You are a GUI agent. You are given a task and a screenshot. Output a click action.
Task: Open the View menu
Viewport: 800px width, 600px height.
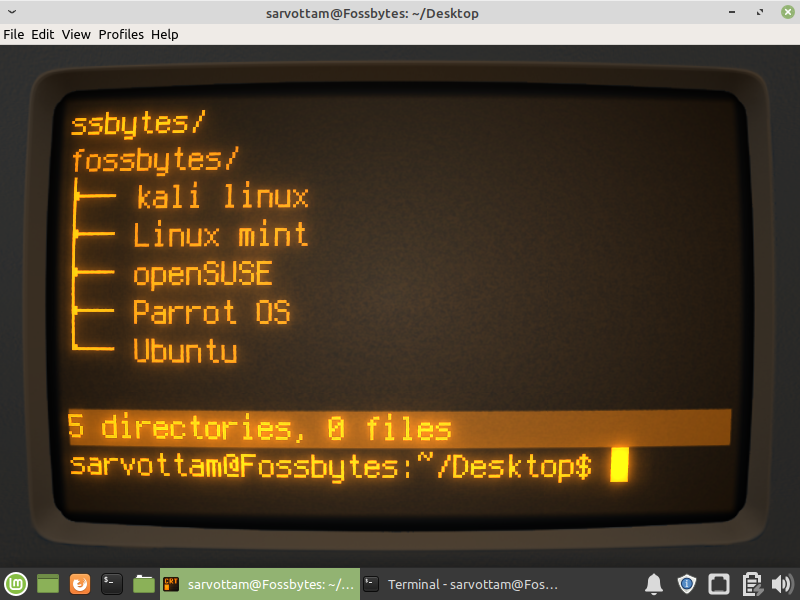[x=76, y=34]
